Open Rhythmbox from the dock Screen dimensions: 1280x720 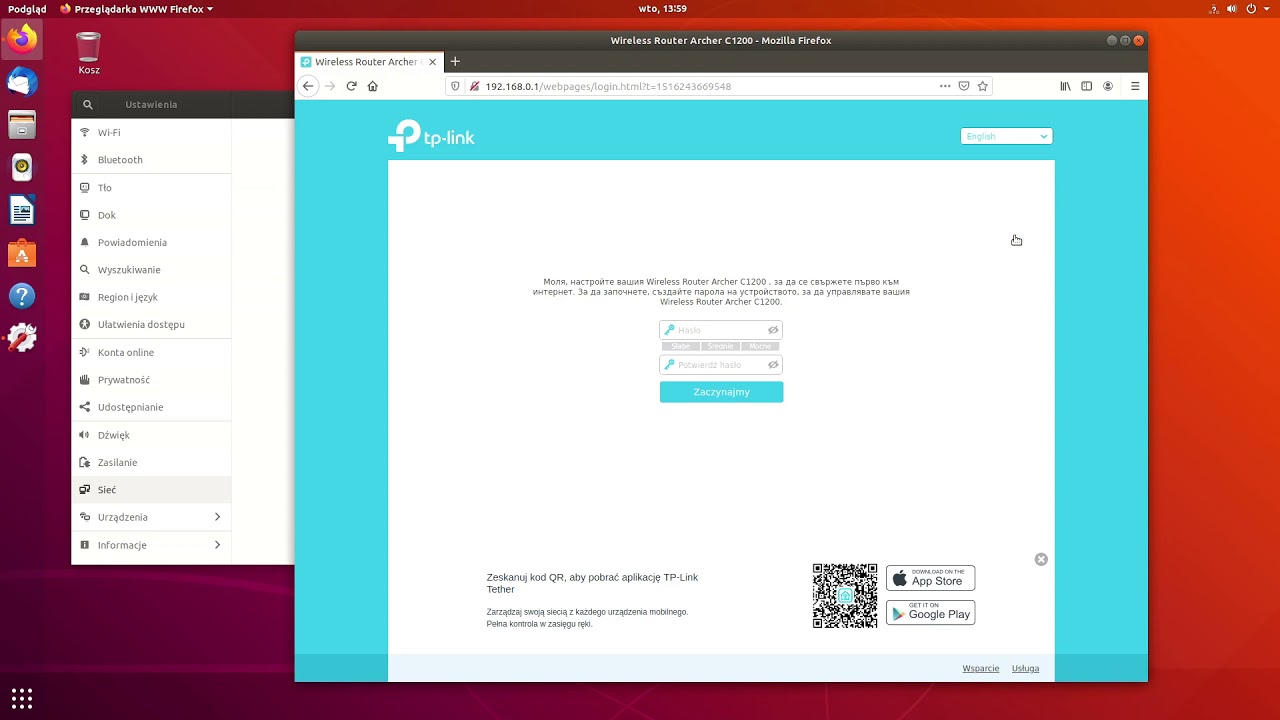tap(22, 167)
